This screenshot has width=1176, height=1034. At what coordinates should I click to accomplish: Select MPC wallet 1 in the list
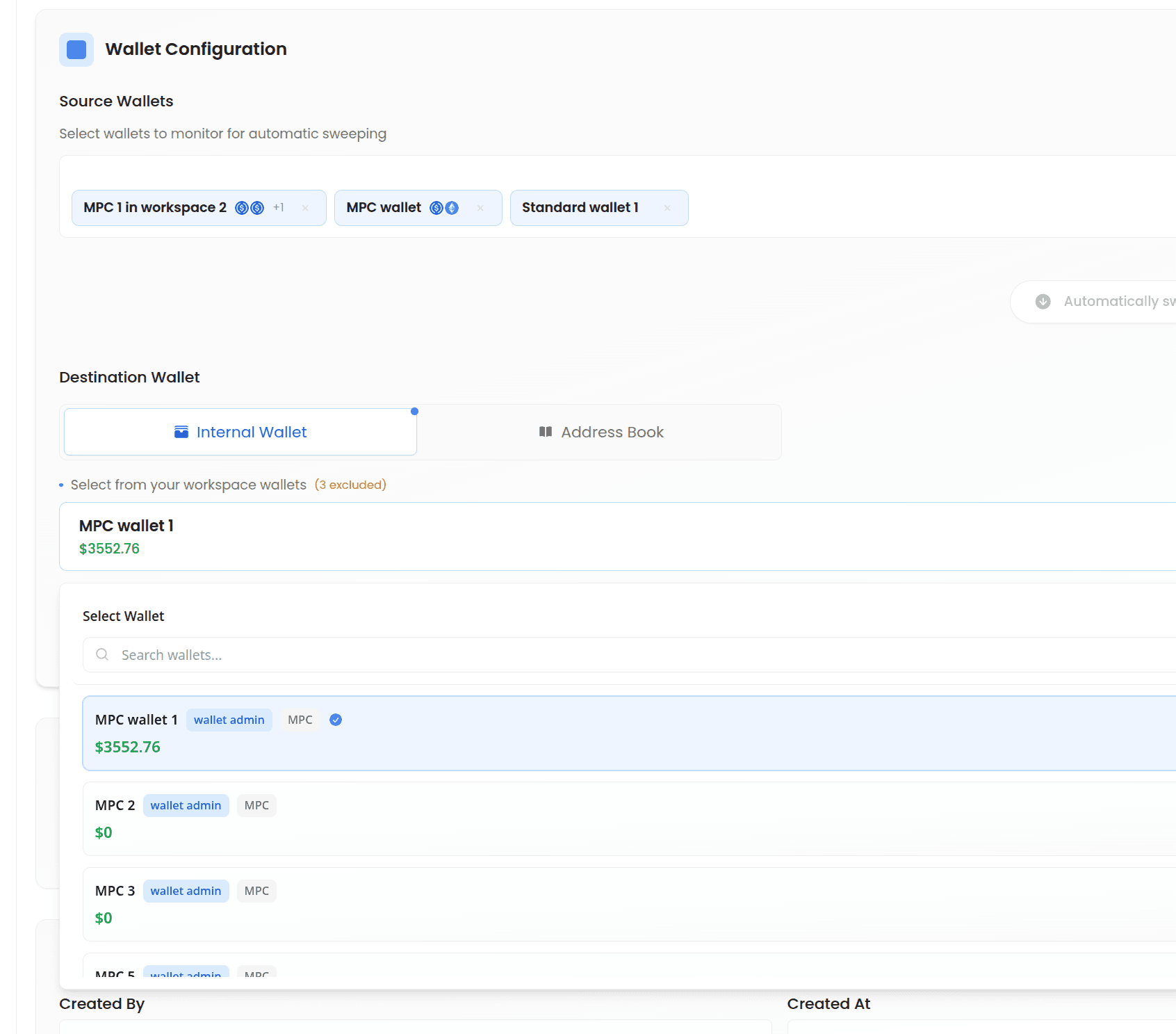coord(630,733)
